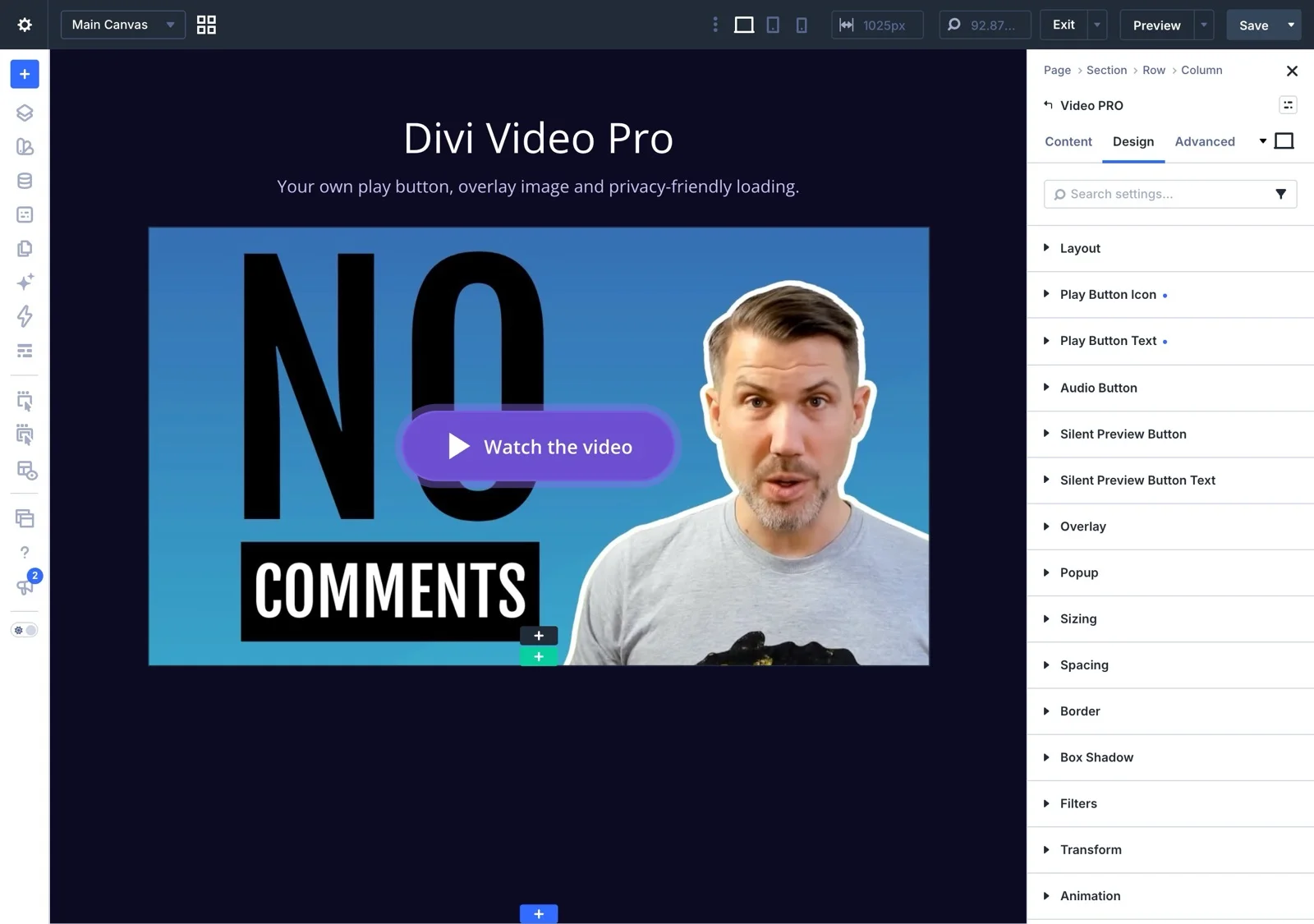Select the Design tab
1314x924 pixels.
coord(1133,141)
